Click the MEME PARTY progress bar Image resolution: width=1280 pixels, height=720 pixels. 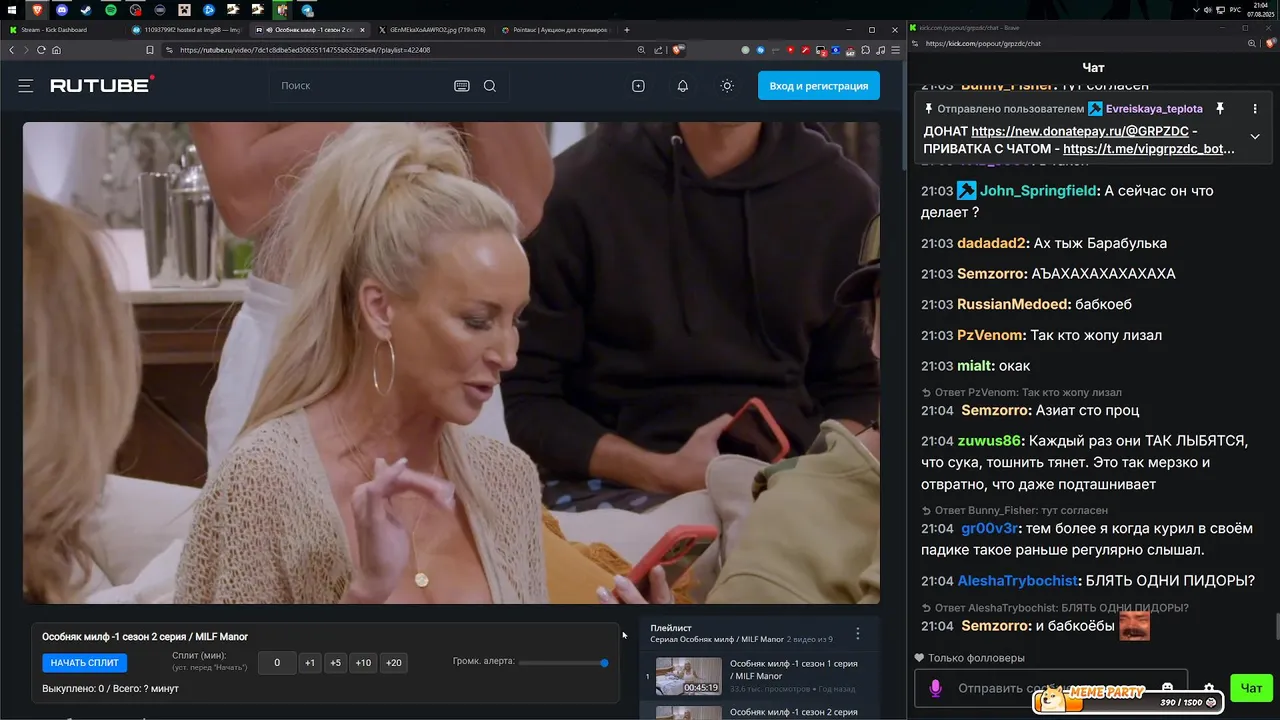click(x=1128, y=702)
